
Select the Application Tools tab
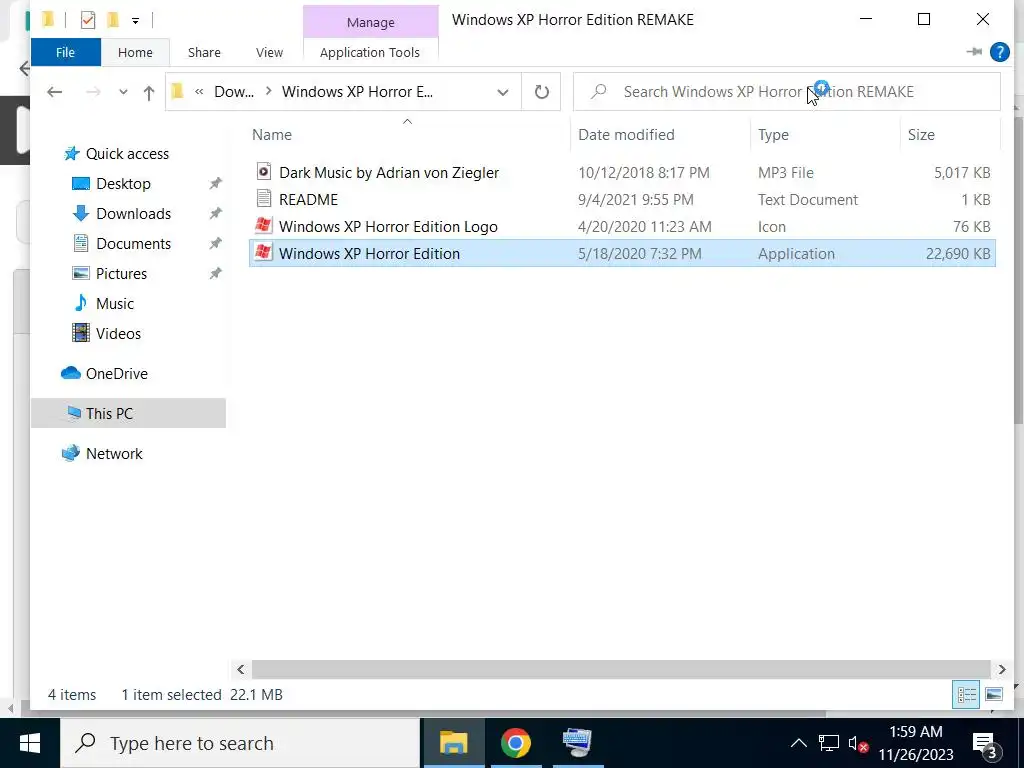(x=370, y=52)
